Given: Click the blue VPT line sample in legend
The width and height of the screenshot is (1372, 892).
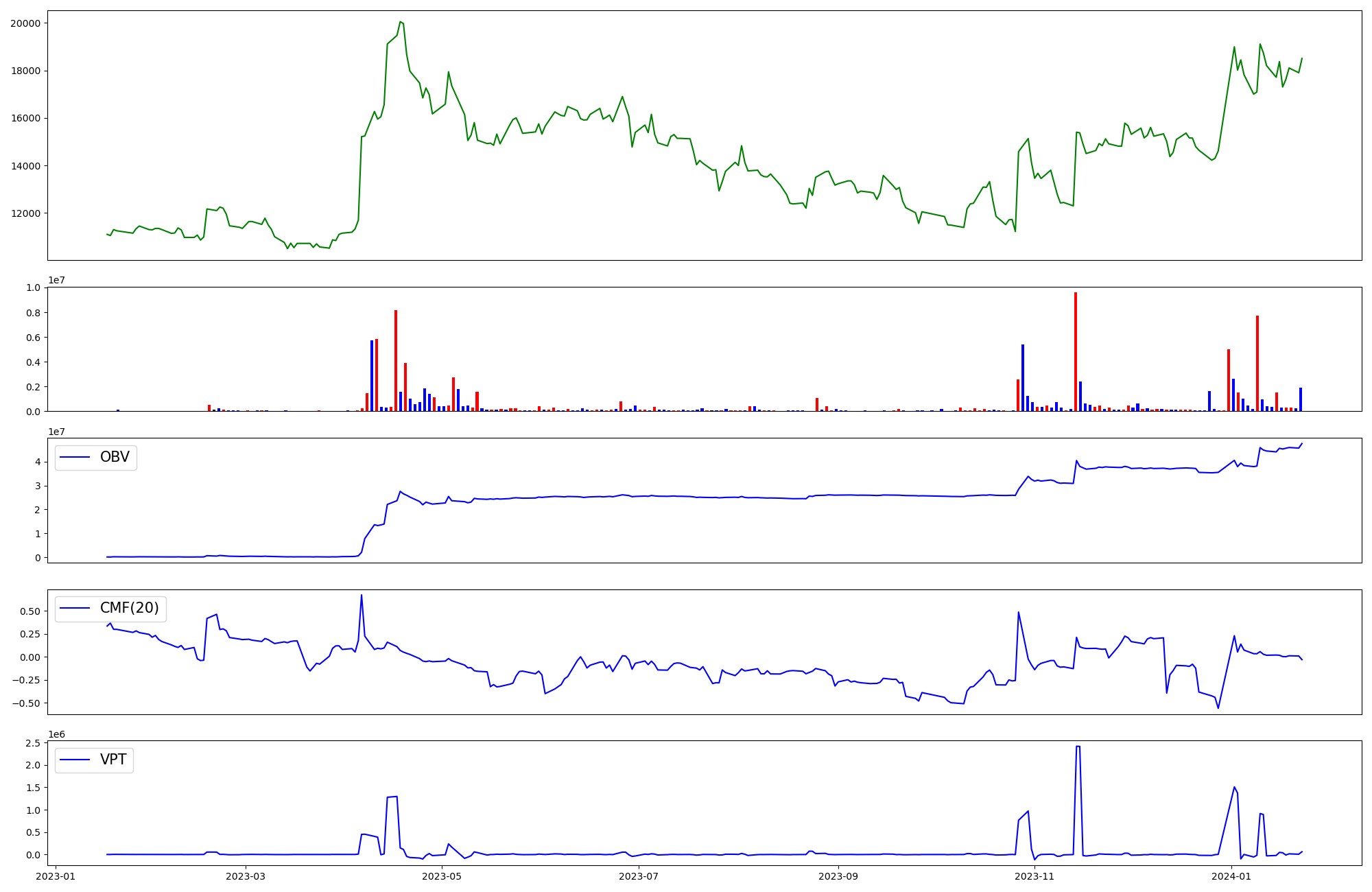Looking at the screenshot, I should point(75,760).
